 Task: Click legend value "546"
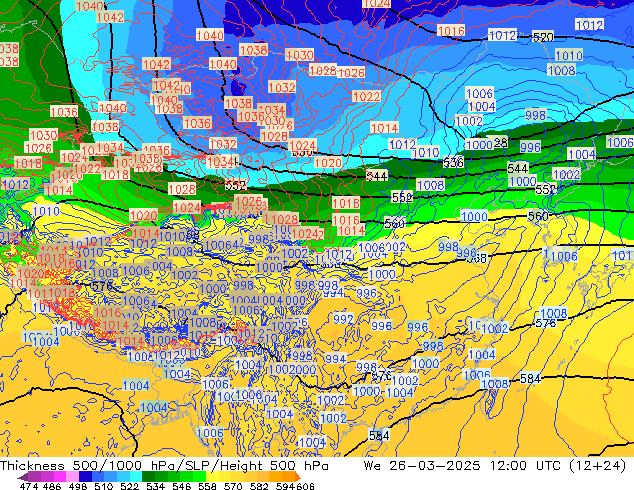coord(181,486)
